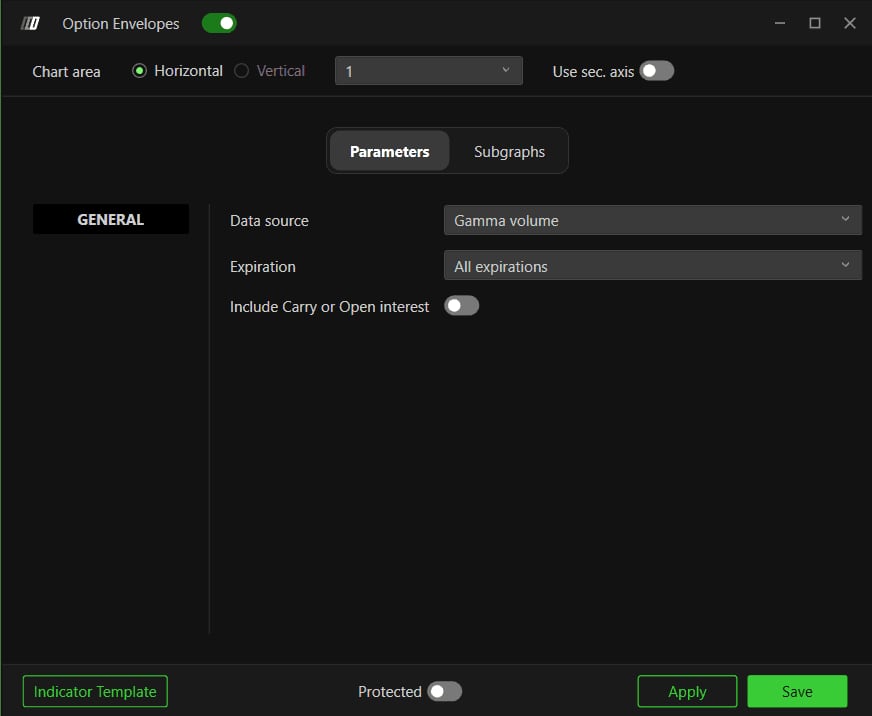
Task: Open the Indicator Template button
Action: [x=95, y=692]
